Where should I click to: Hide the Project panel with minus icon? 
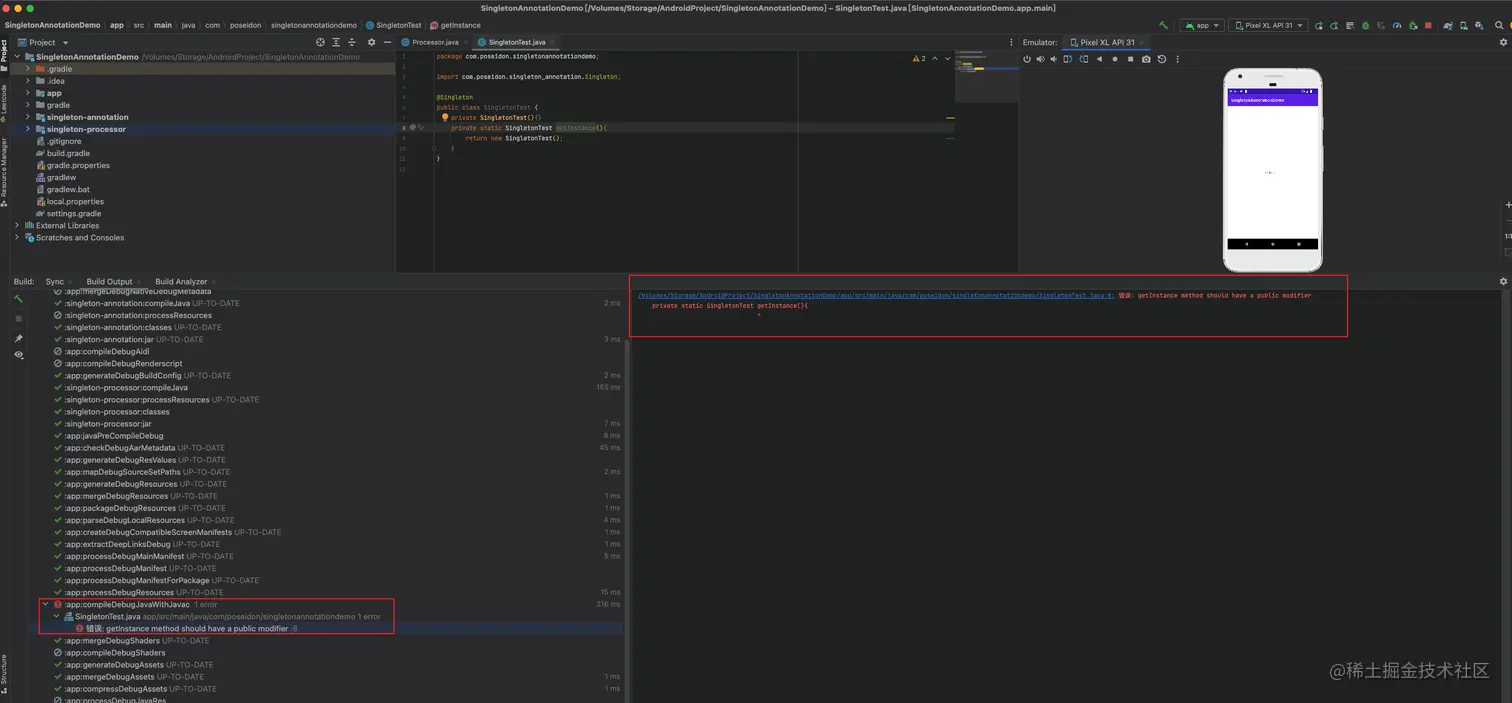click(388, 42)
